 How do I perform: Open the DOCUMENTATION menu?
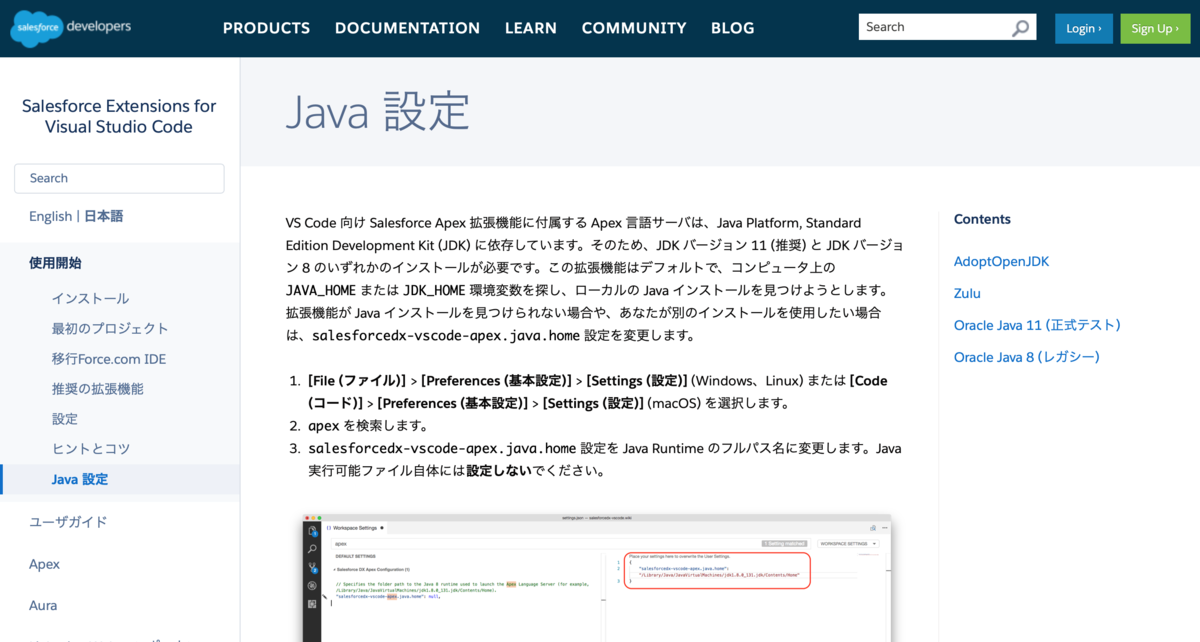[407, 28]
